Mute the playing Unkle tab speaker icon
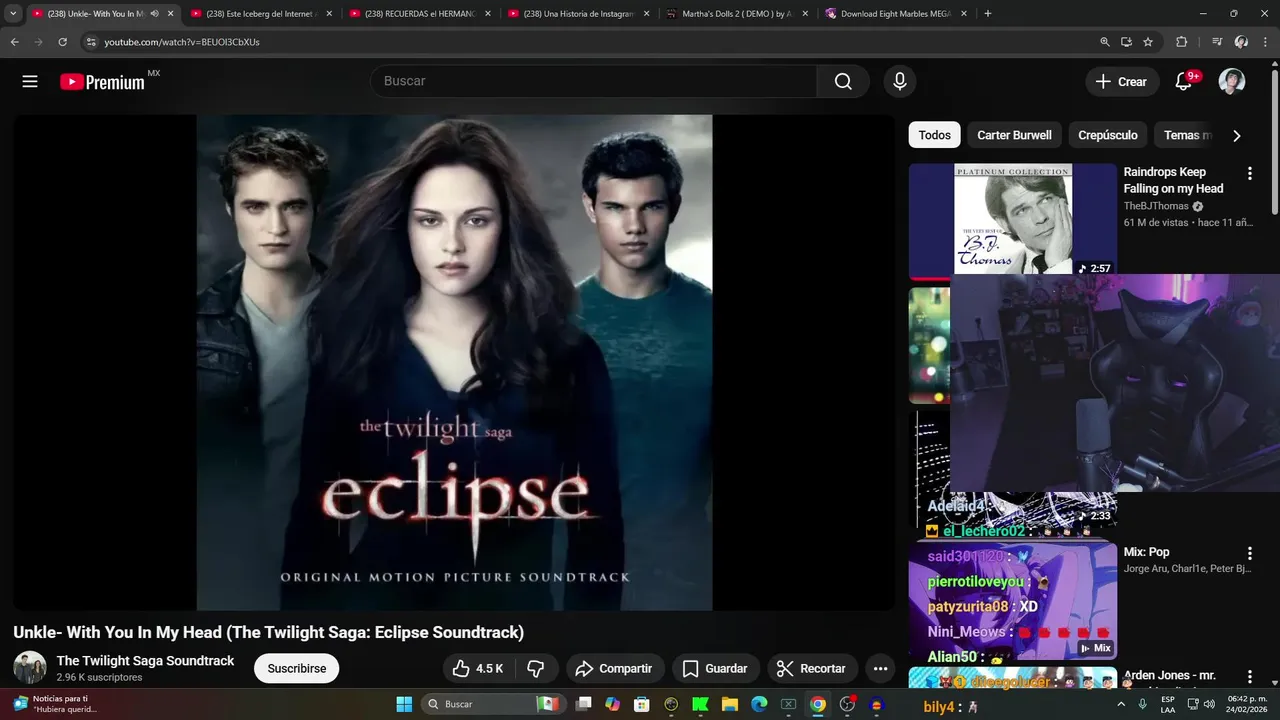The image size is (1280, 720). [154, 14]
